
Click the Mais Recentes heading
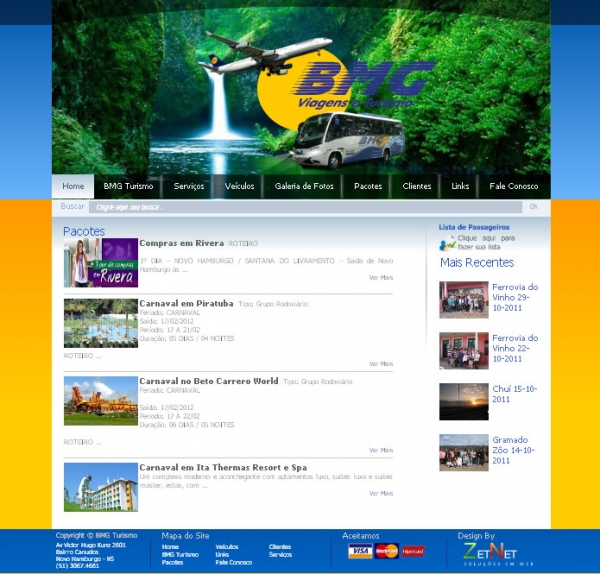click(x=477, y=263)
